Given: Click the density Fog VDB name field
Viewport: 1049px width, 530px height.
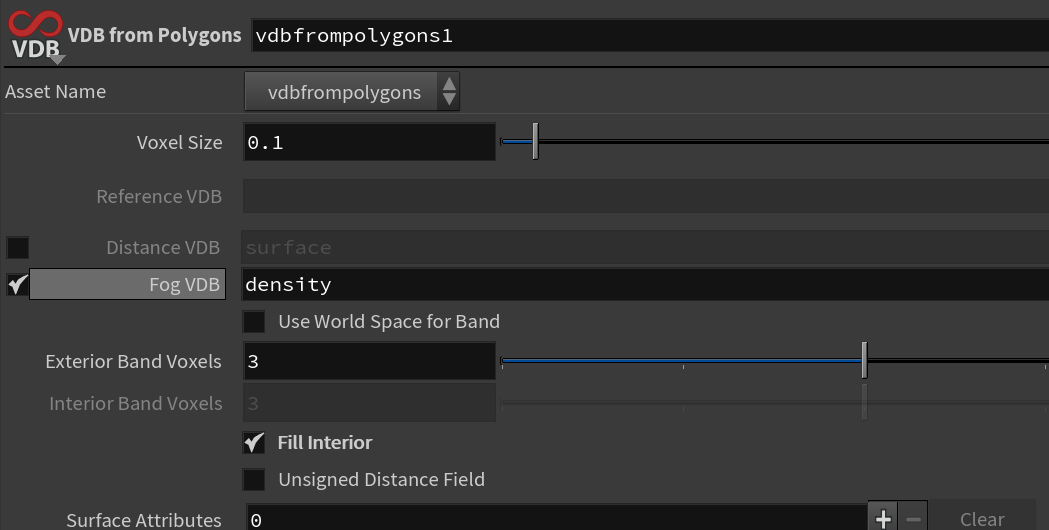Looking at the screenshot, I should [x=646, y=284].
